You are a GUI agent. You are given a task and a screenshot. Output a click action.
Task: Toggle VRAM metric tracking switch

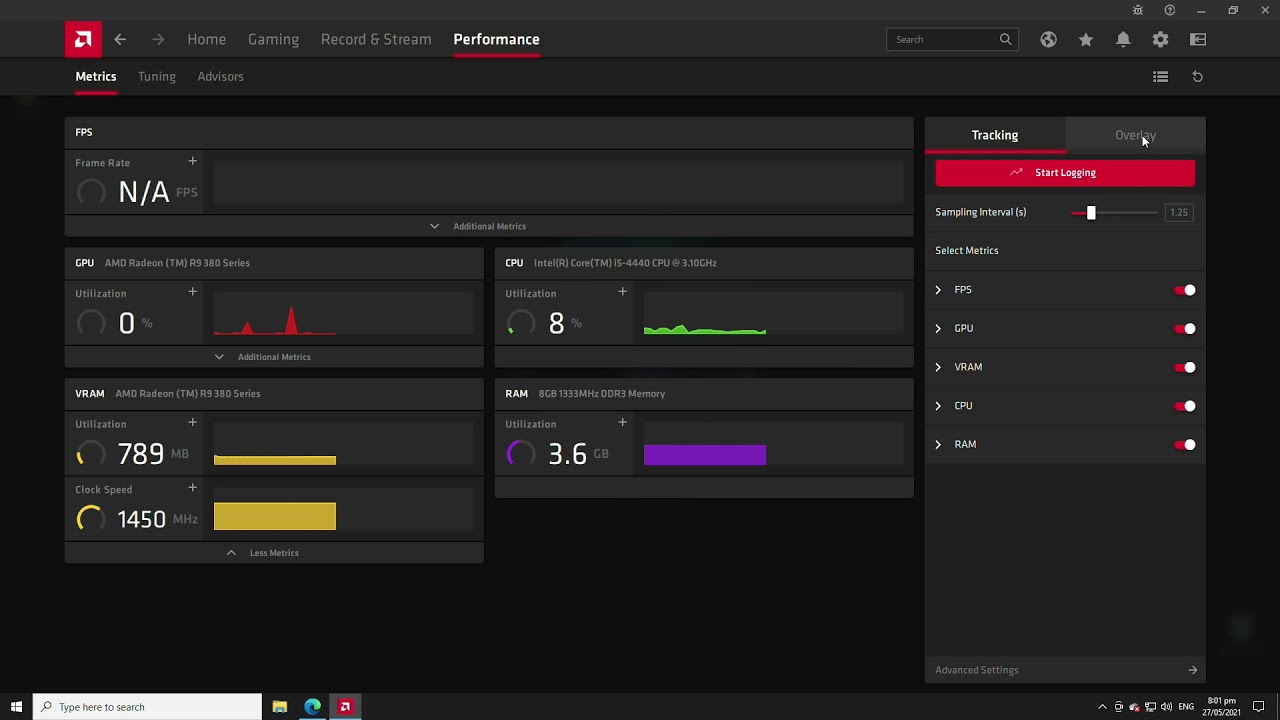(x=1185, y=367)
